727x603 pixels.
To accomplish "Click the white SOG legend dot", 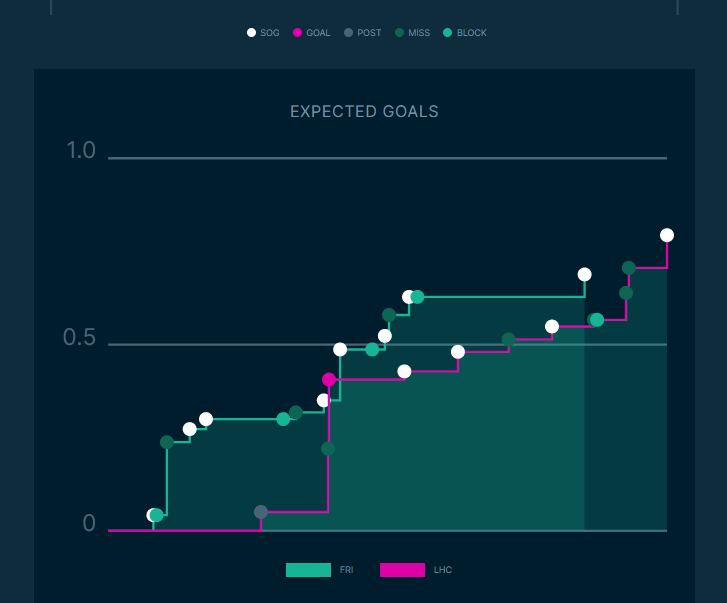I will pyautogui.click(x=252, y=33).
